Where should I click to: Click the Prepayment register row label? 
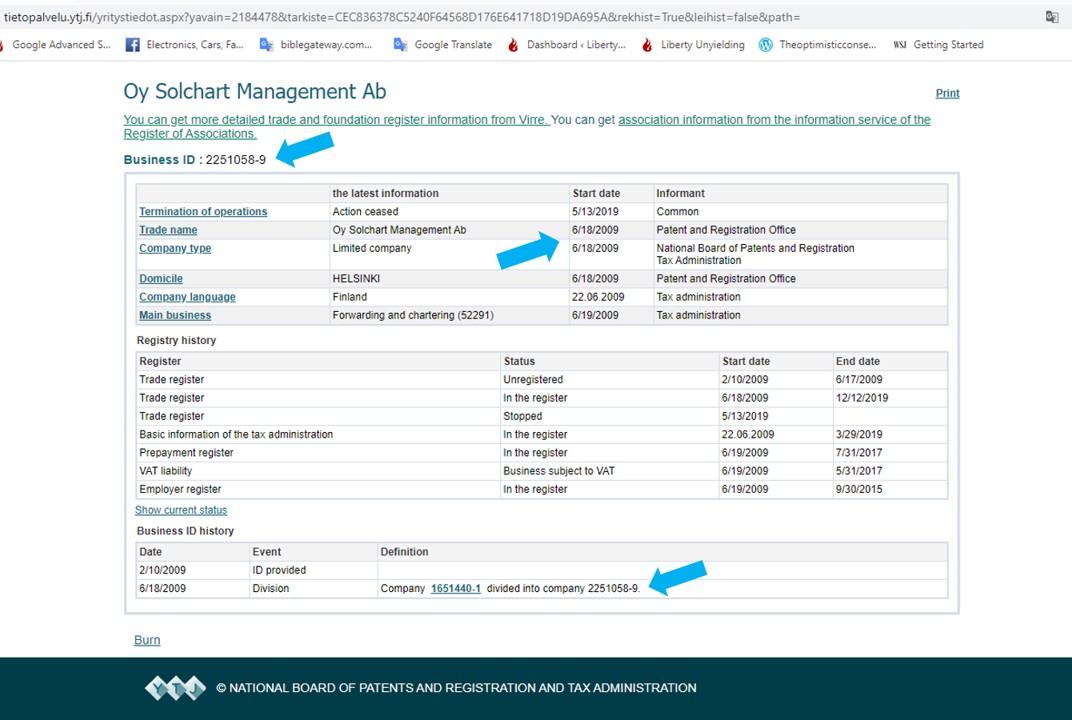tap(186, 453)
